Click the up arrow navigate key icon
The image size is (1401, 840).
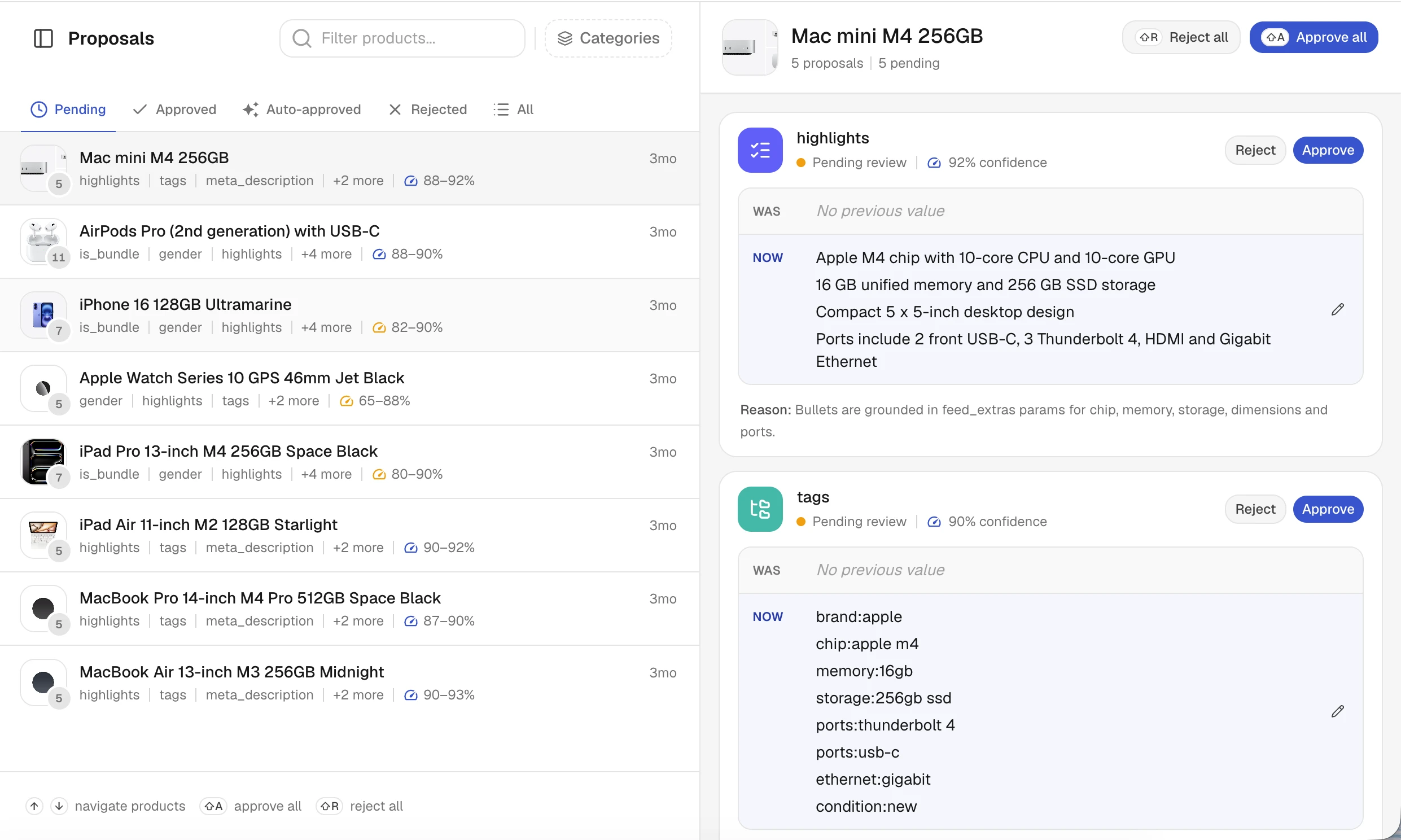pyautogui.click(x=34, y=806)
